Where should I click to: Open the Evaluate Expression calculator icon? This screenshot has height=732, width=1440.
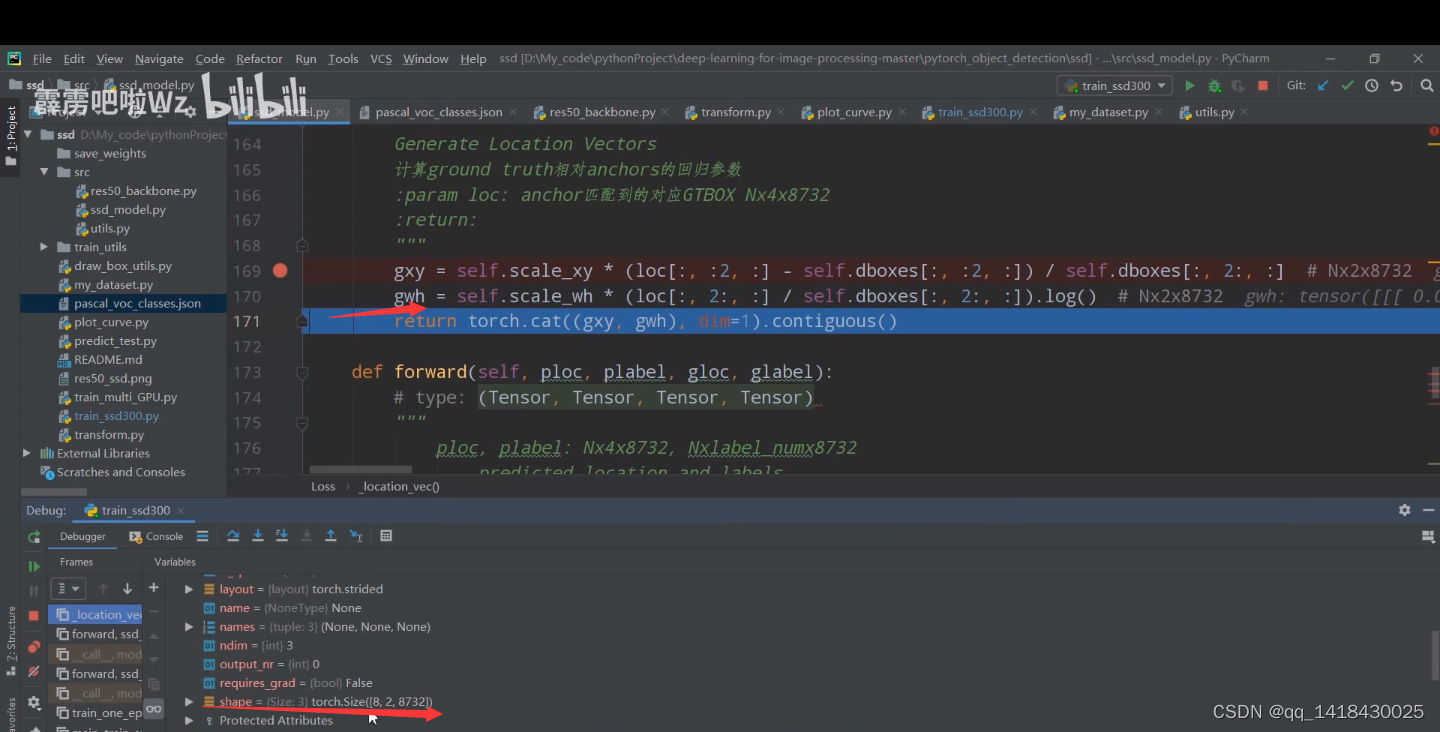pos(386,536)
